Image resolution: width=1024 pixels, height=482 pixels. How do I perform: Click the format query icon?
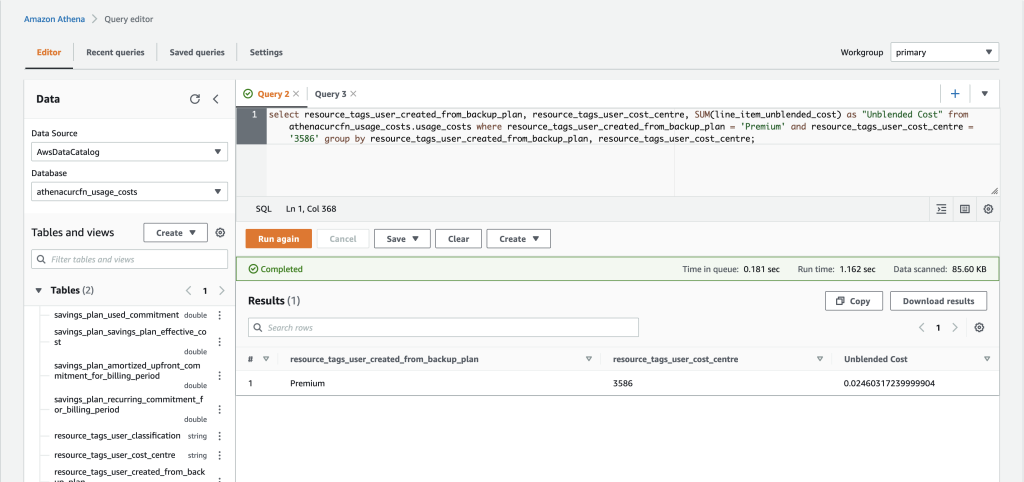[x=941, y=209]
